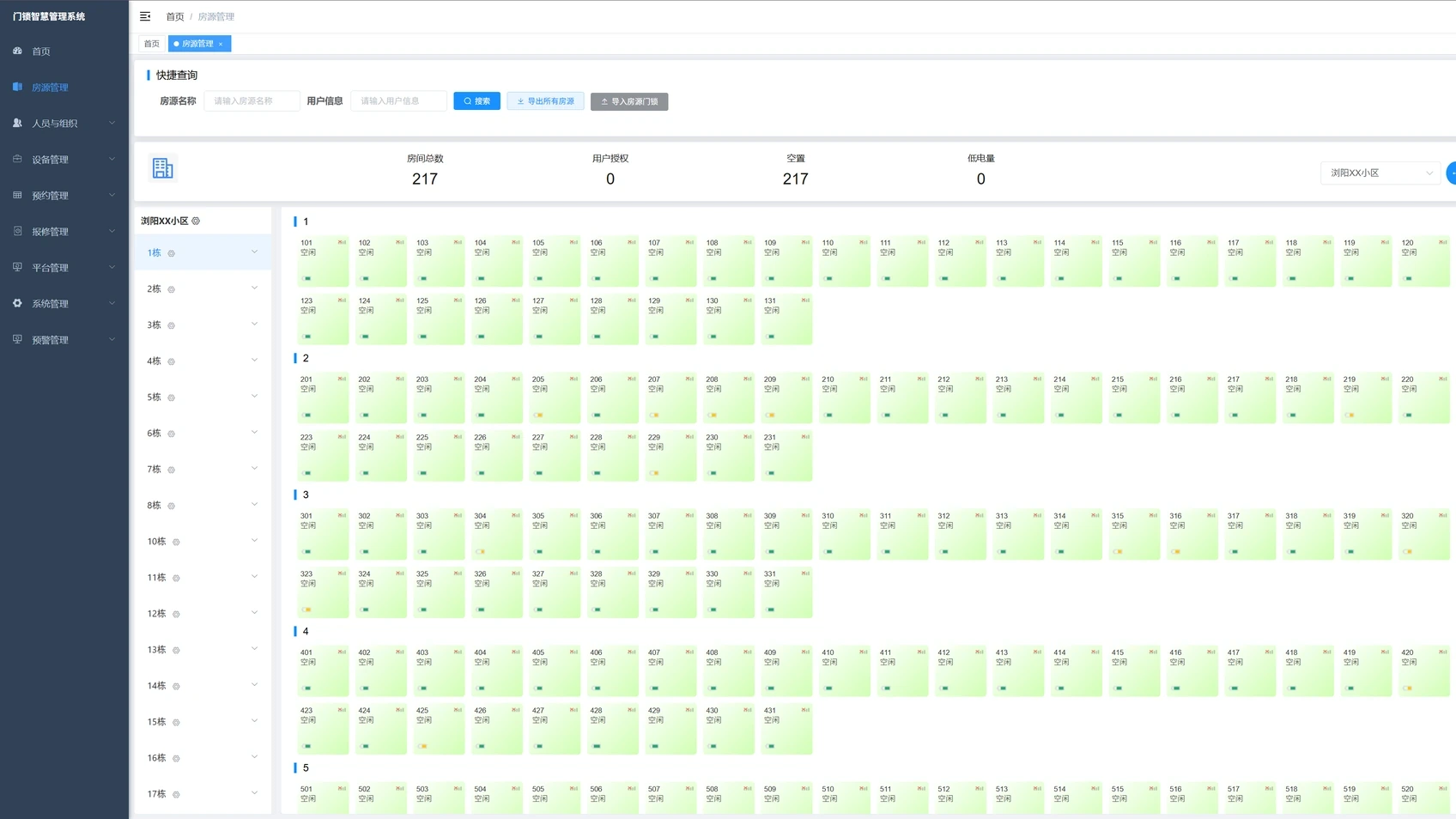Click the gear icon beside 8栋
Image resolution: width=1456 pixels, height=819 pixels.
[x=171, y=506]
